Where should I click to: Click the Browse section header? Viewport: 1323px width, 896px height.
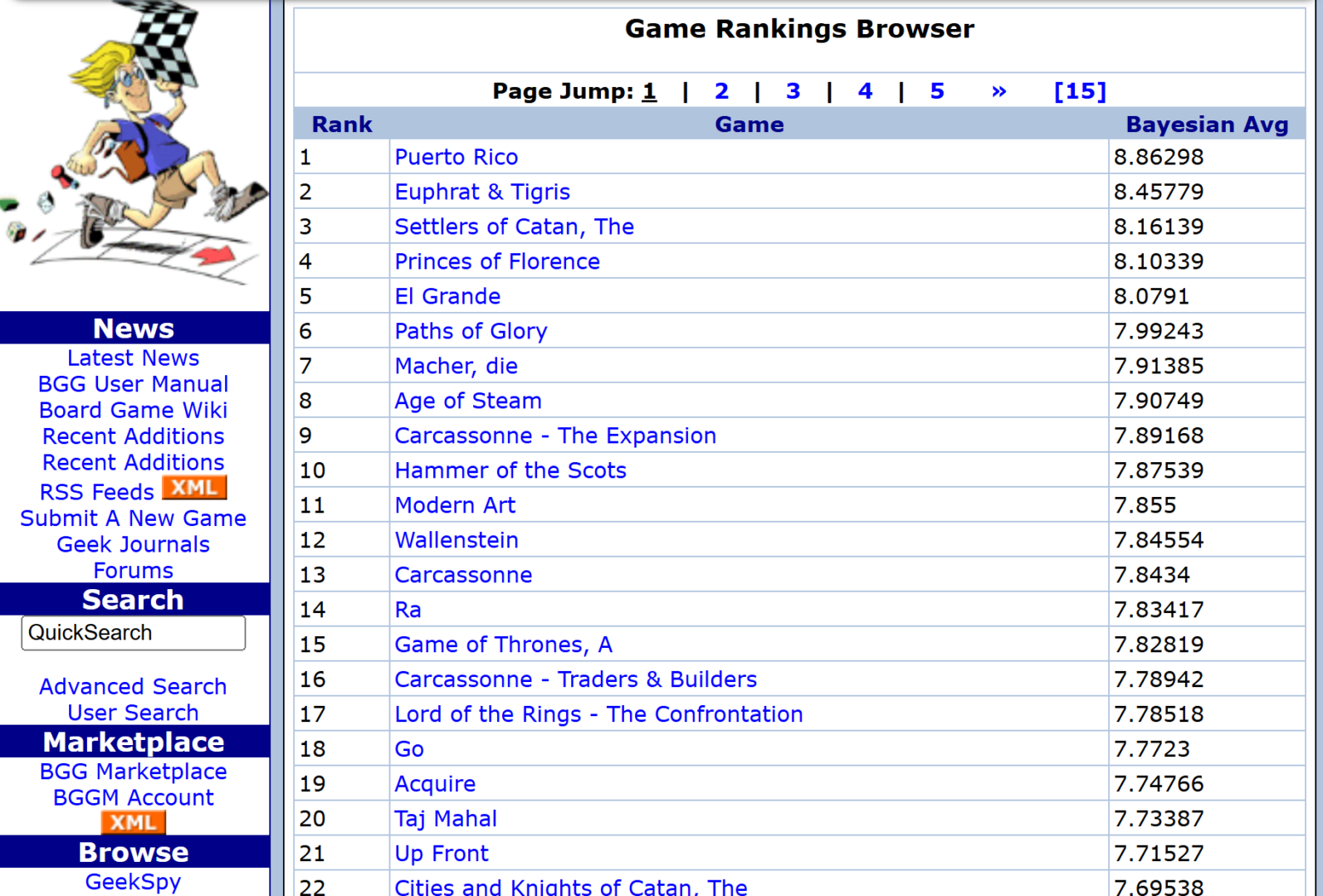coord(134,852)
